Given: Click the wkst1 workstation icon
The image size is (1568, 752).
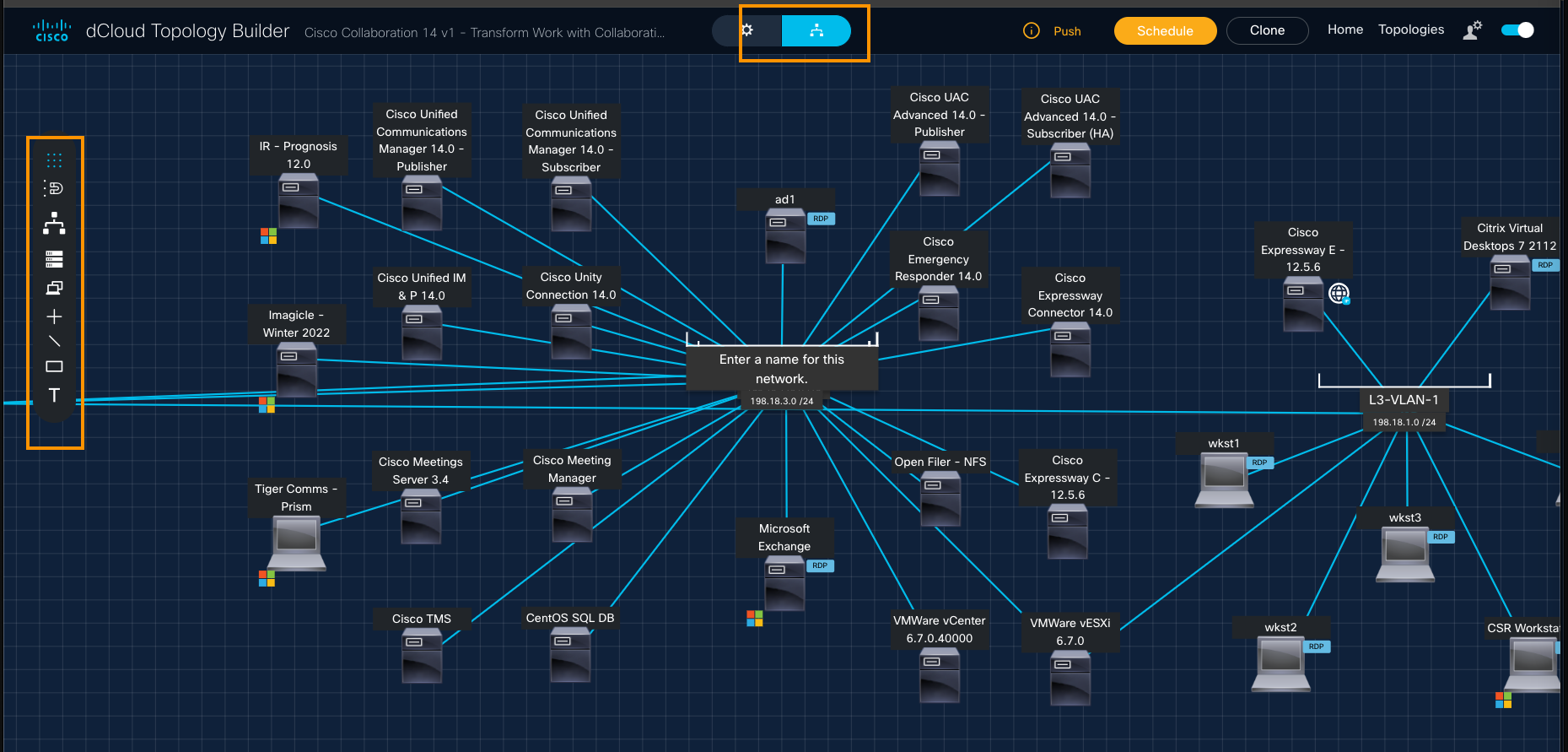Looking at the screenshot, I should (x=1225, y=480).
